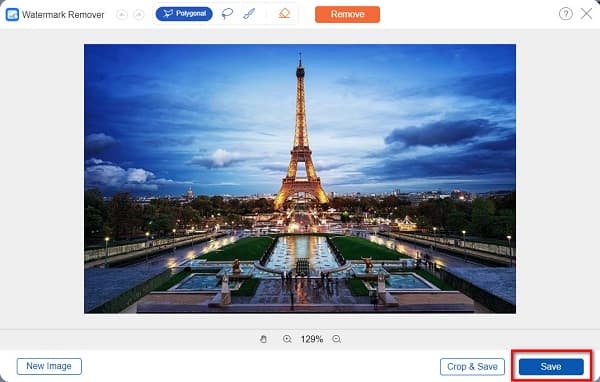
Task: Zoom in using the plus magnifier
Action: (x=287, y=339)
